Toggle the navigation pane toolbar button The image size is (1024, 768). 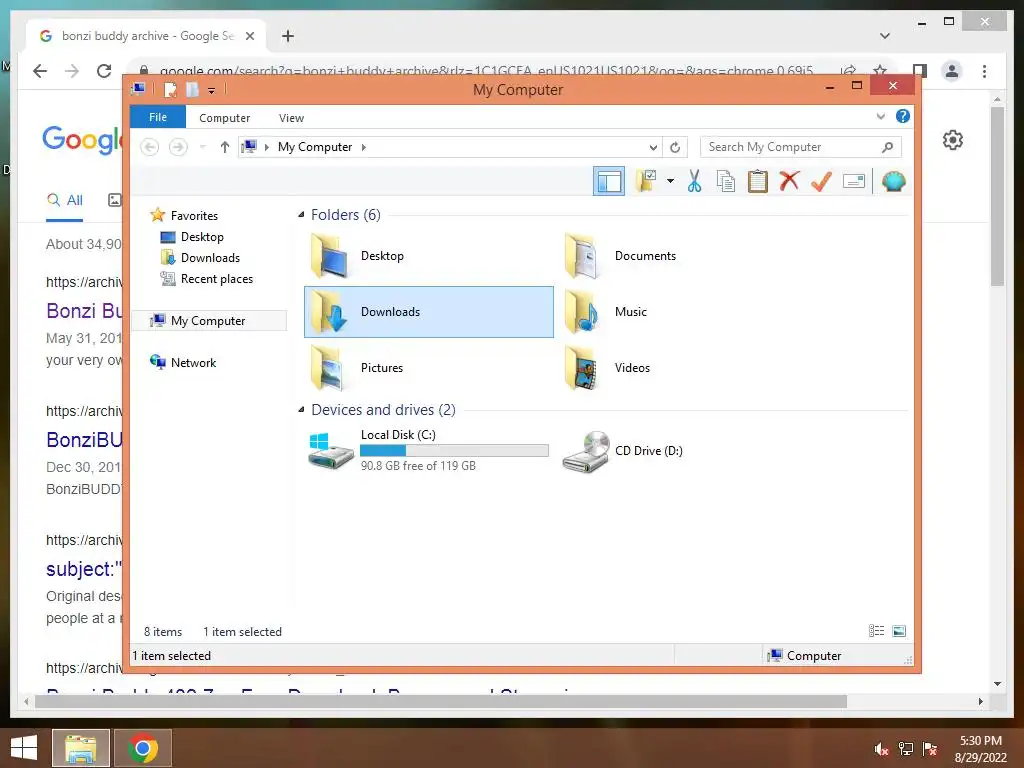pyautogui.click(x=609, y=181)
